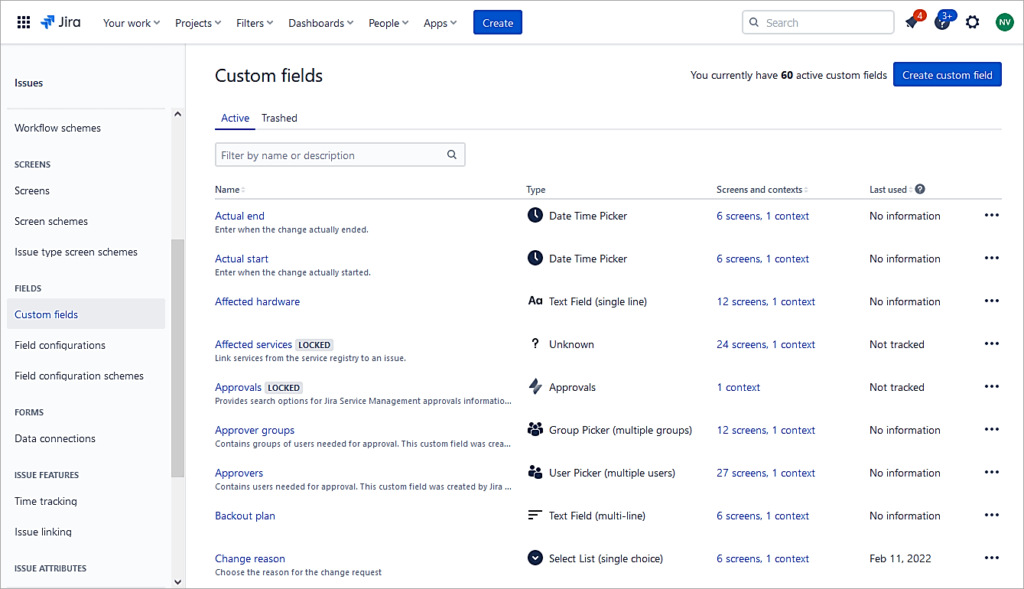Open the actions menu for Change reason
This screenshot has height=589, width=1024.
991,557
